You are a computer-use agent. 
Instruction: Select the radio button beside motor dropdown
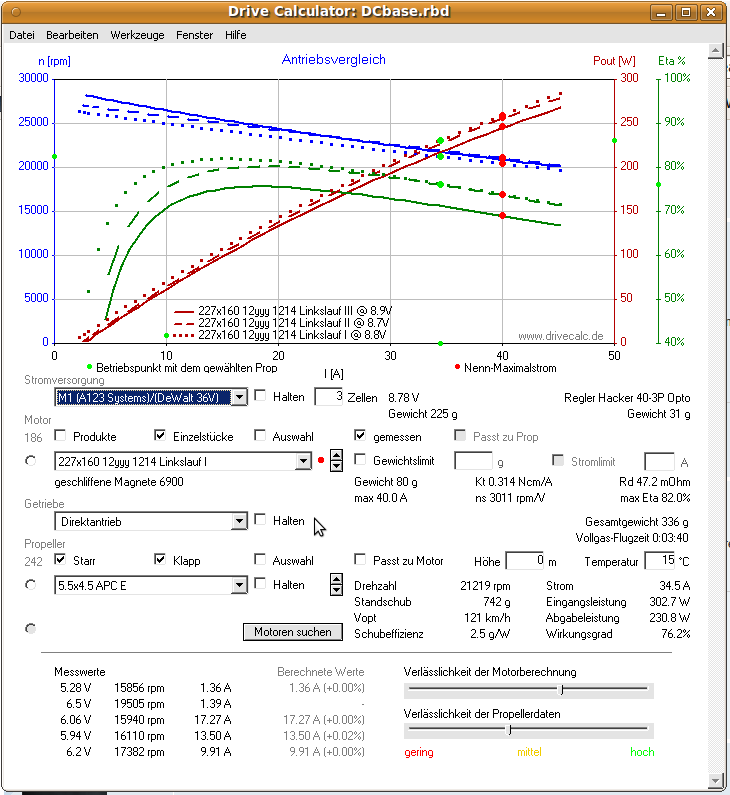(30, 461)
